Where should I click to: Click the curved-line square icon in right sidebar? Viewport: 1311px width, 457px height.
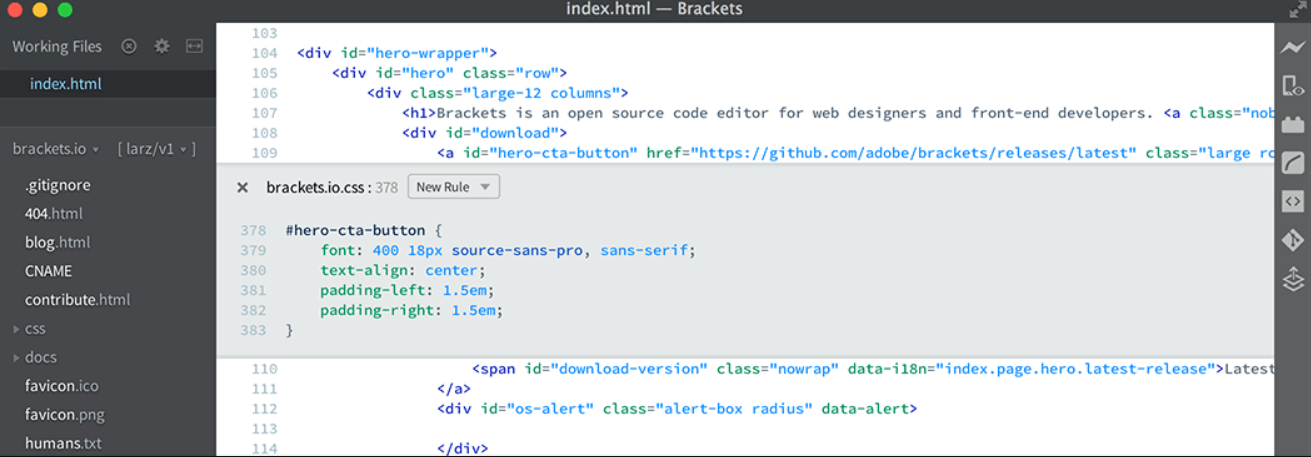pos(1292,162)
